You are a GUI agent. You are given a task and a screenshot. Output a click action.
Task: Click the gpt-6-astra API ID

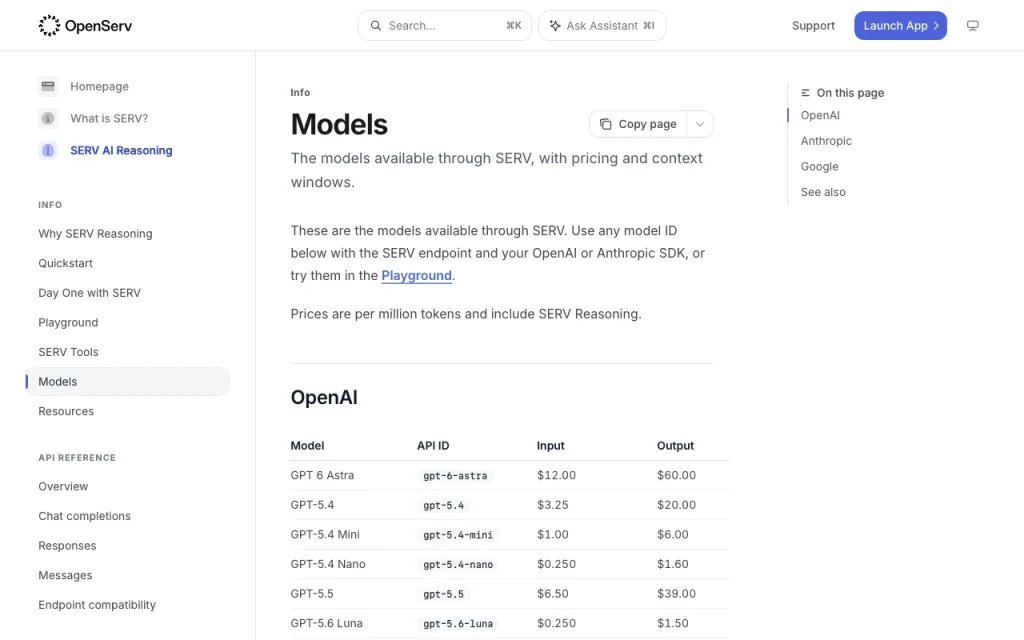point(455,475)
